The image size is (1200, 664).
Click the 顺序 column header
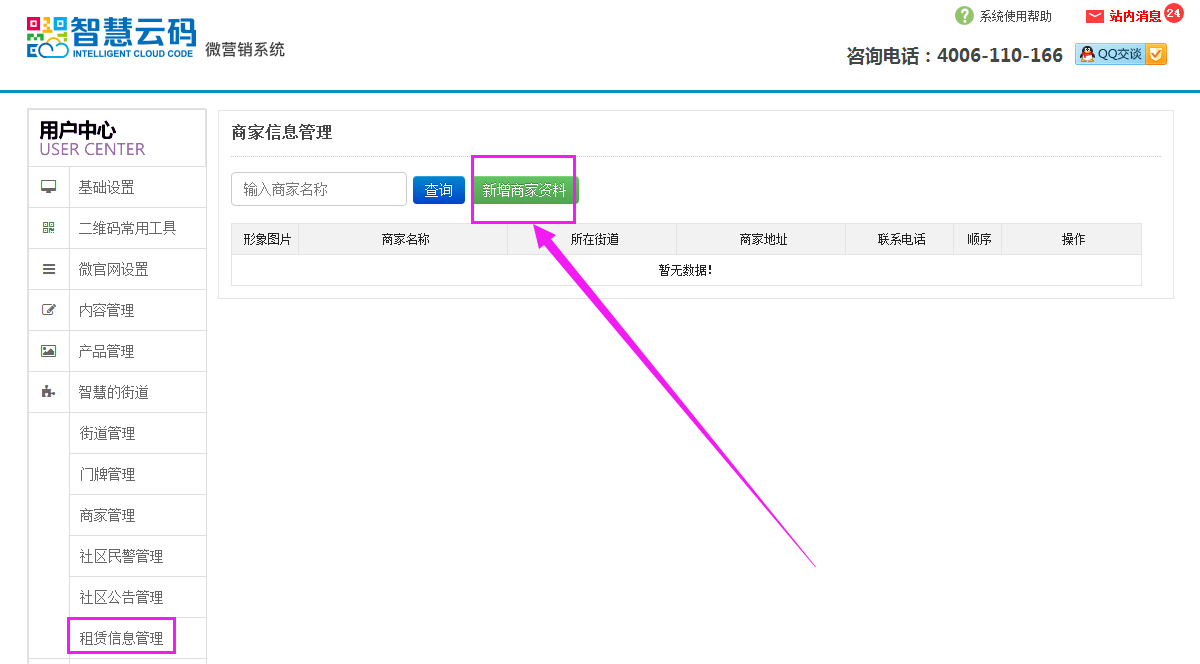pyautogui.click(x=979, y=239)
